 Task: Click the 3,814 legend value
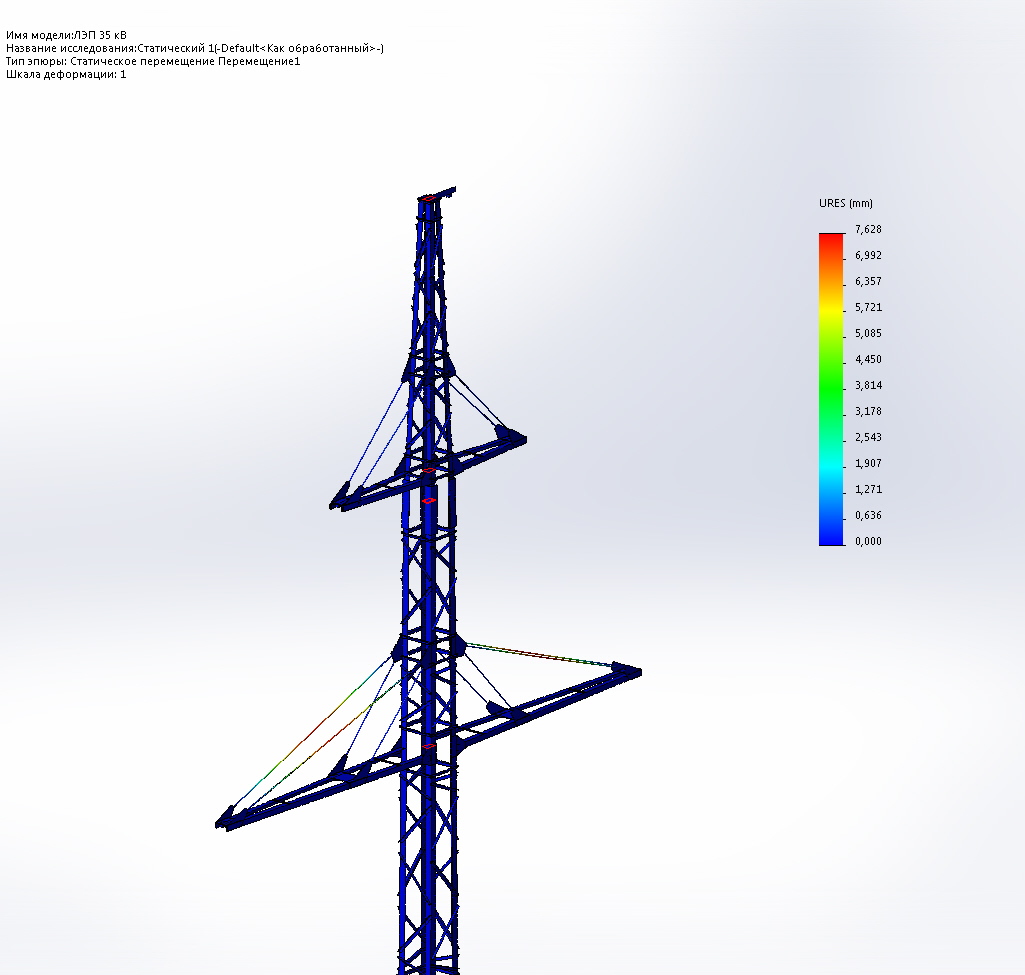pyautogui.click(x=868, y=386)
